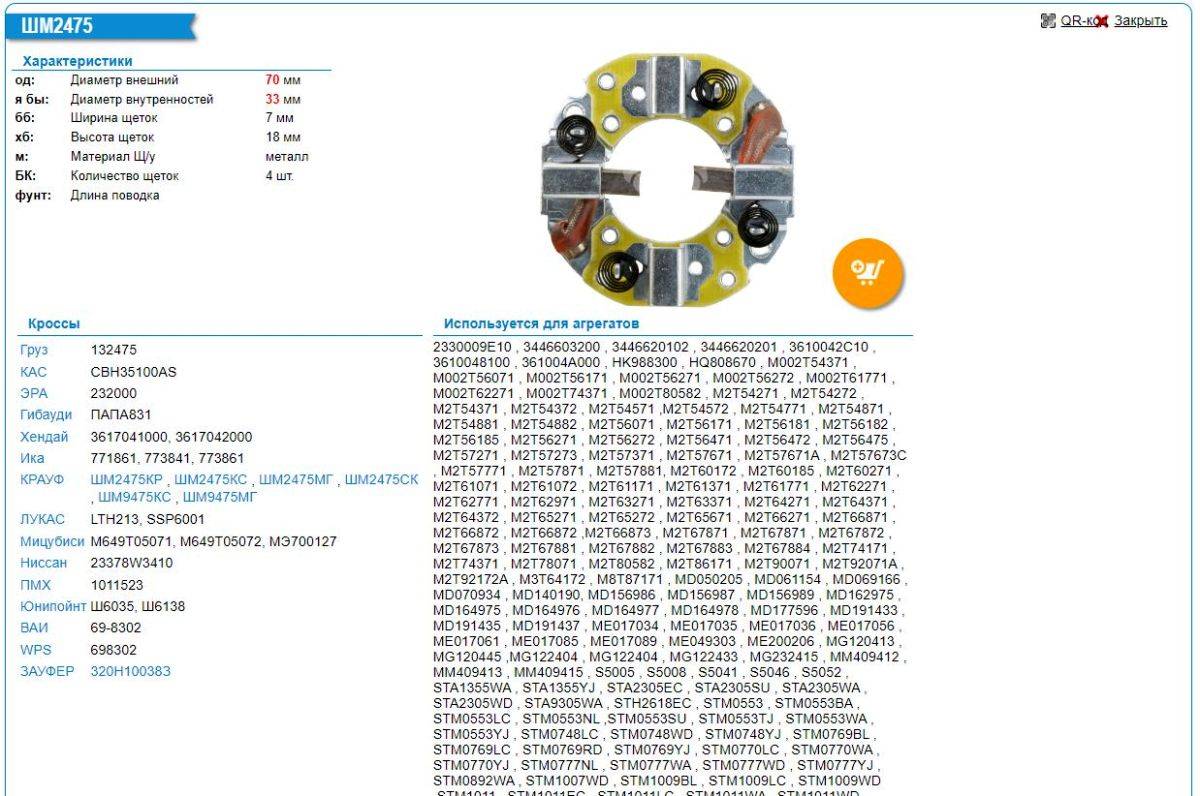Click the Ниссан brand label
Image resolution: width=1200 pixels, height=796 pixels.
44,563
